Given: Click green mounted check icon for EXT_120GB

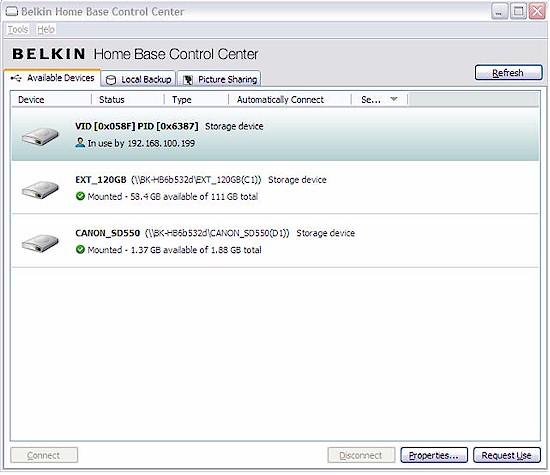Looking at the screenshot, I should [x=80, y=196].
